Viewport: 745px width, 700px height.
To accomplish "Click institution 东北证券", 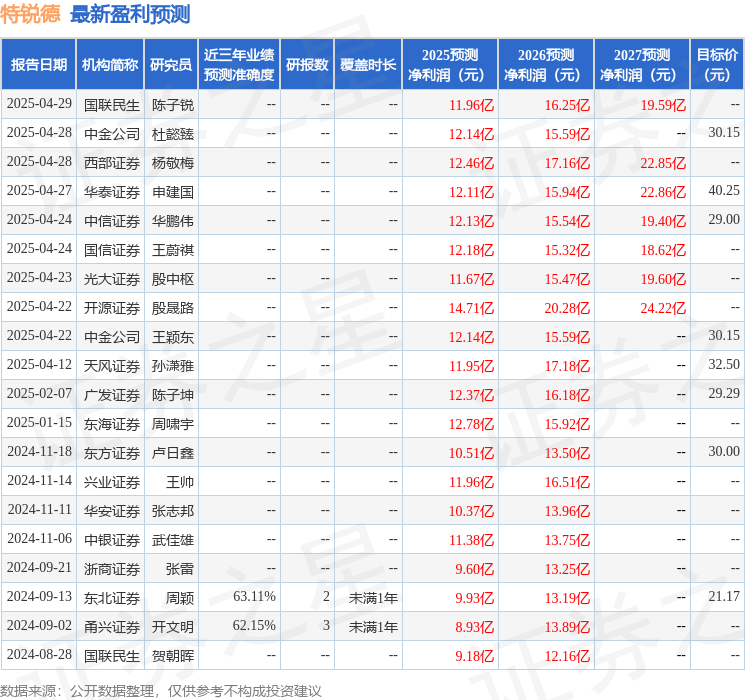I will click(x=112, y=598).
